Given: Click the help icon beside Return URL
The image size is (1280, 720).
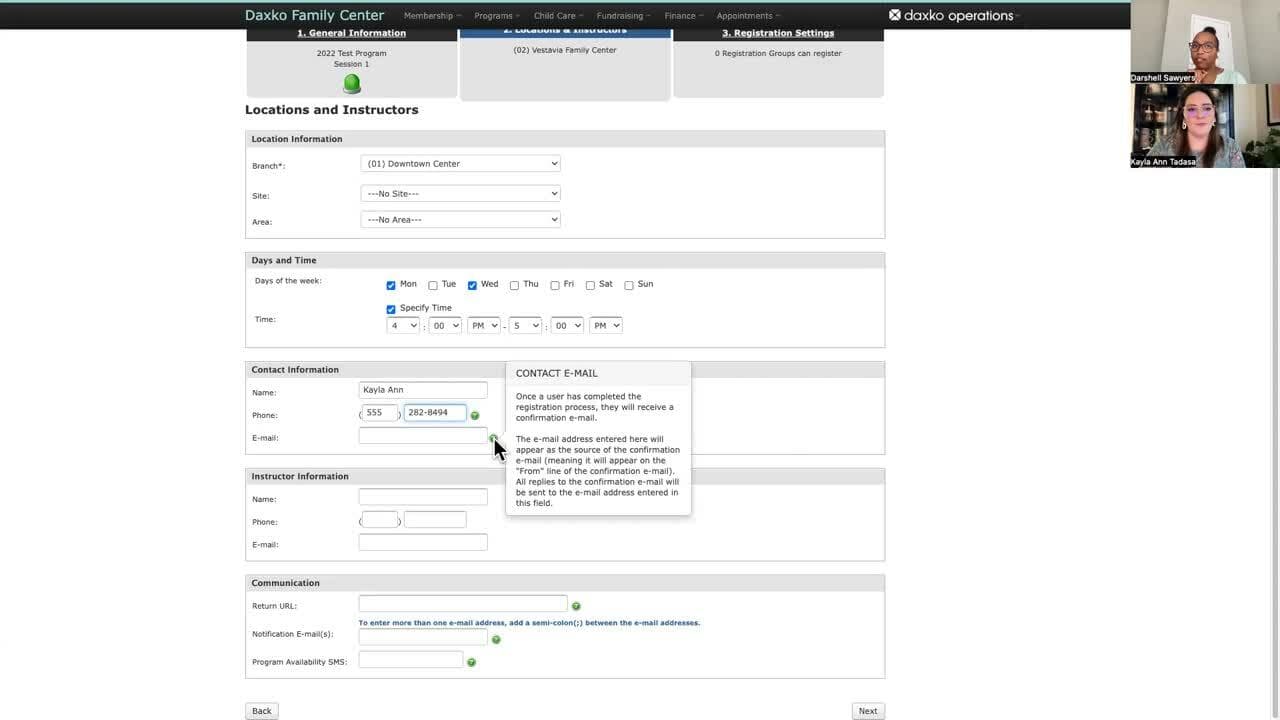Looking at the screenshot, I should coord(576,606).
